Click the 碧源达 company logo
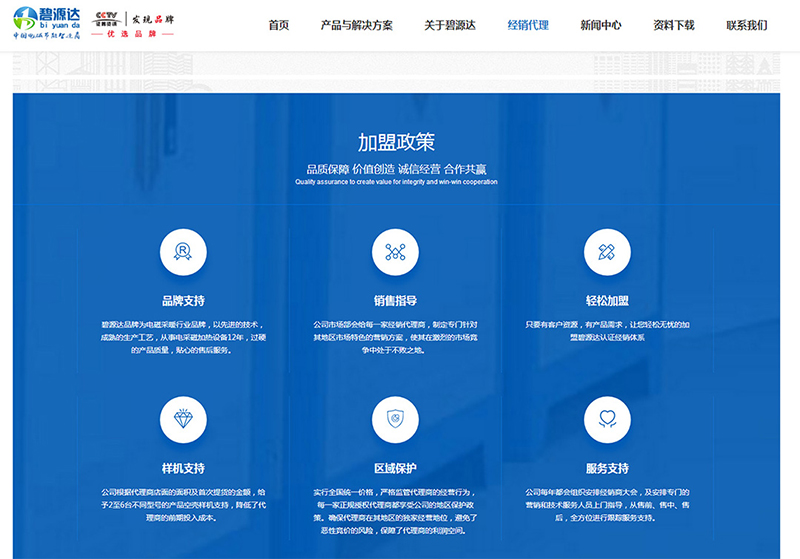Screen dimensions: 800x559 pos(44,22)
